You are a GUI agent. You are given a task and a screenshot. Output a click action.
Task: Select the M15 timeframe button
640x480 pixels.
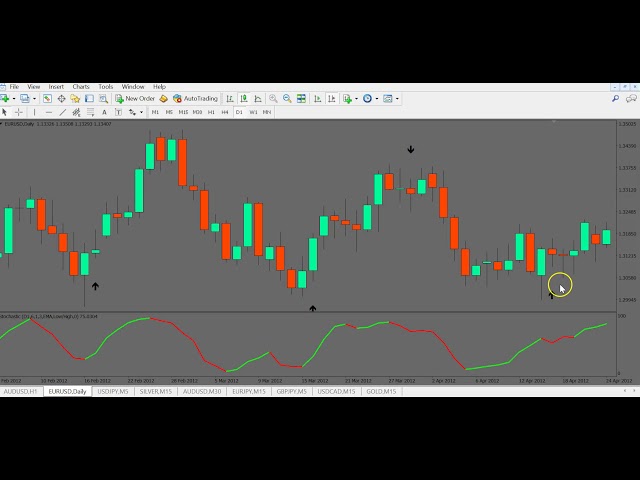pos(183,112)
